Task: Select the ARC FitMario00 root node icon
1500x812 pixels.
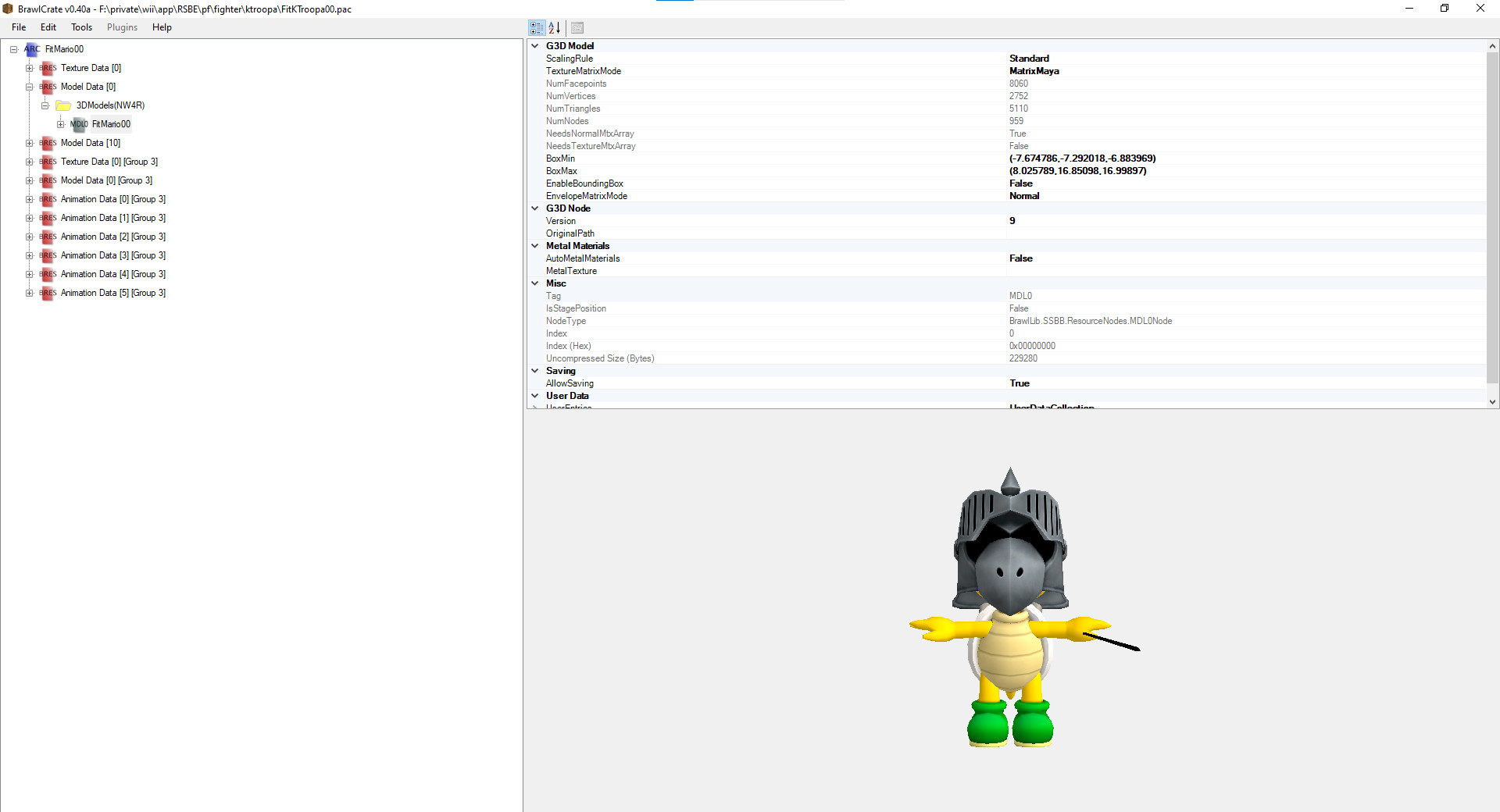Action: point(31,49)
